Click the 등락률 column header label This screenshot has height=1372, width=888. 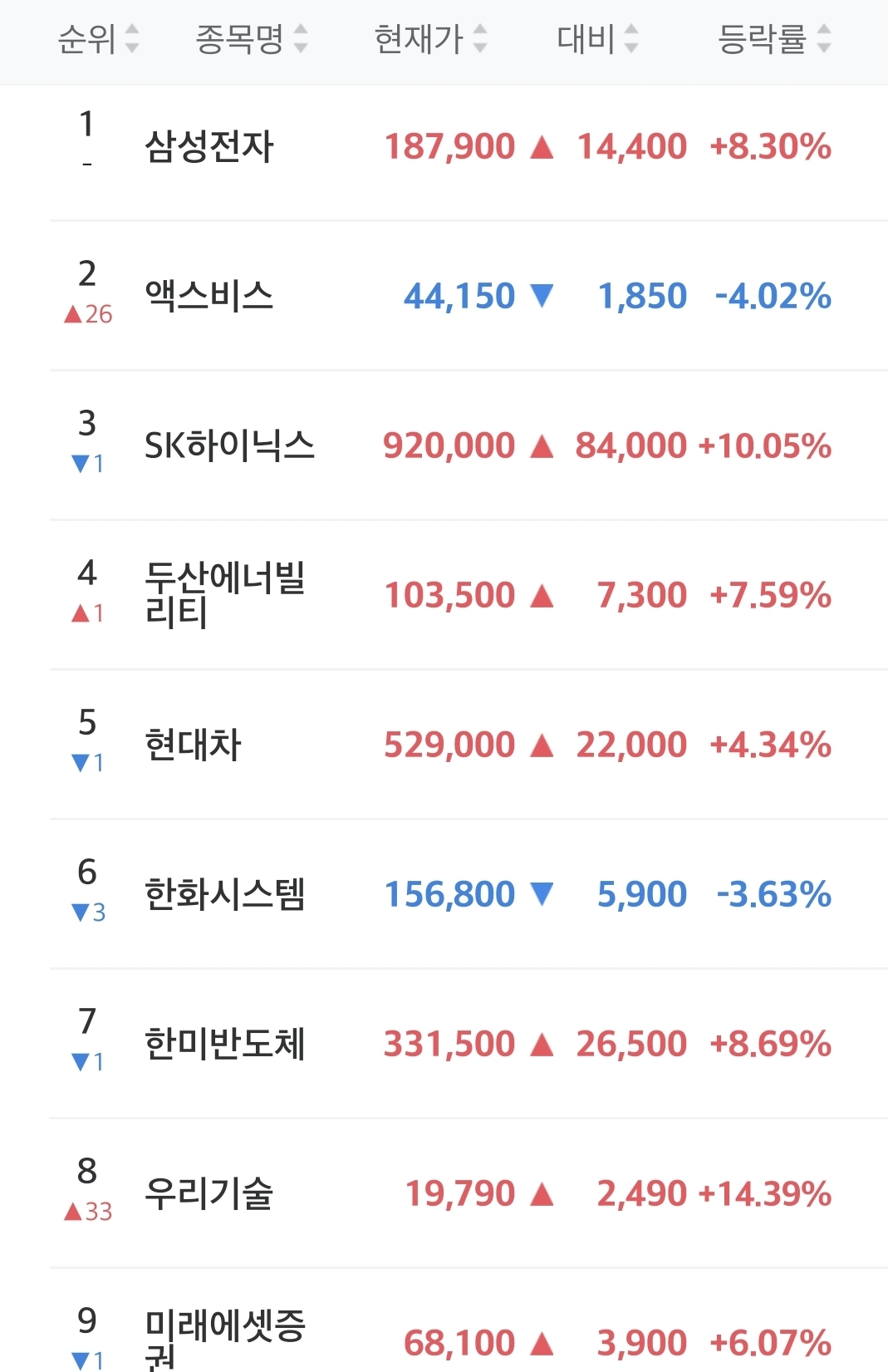pyautogui.click(x=762, y=38)
